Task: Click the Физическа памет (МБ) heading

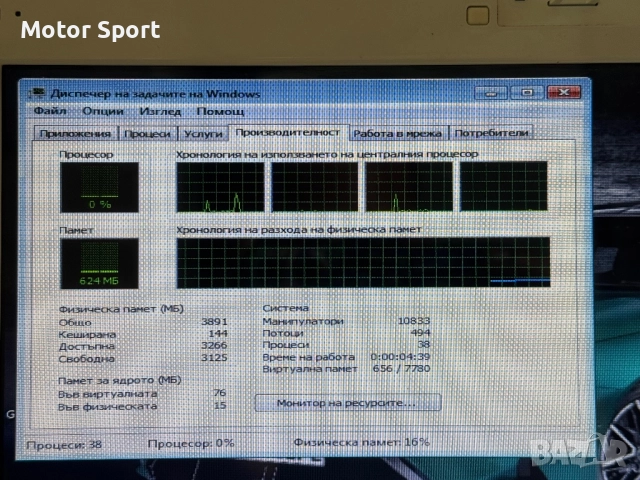Action: [x=121, y=309]
